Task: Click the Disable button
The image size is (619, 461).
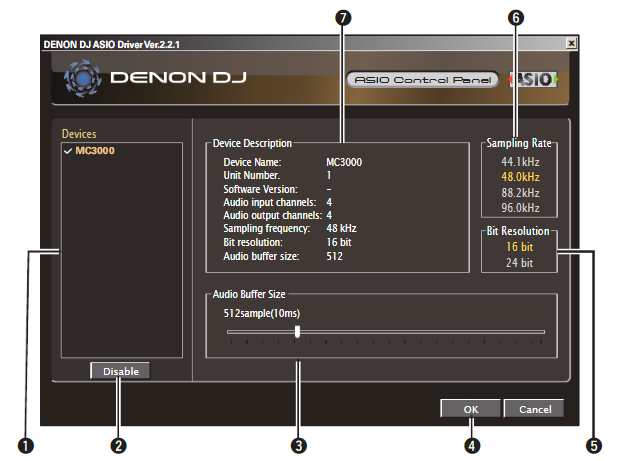Action: pyautogui.click(x=120, y=371)
